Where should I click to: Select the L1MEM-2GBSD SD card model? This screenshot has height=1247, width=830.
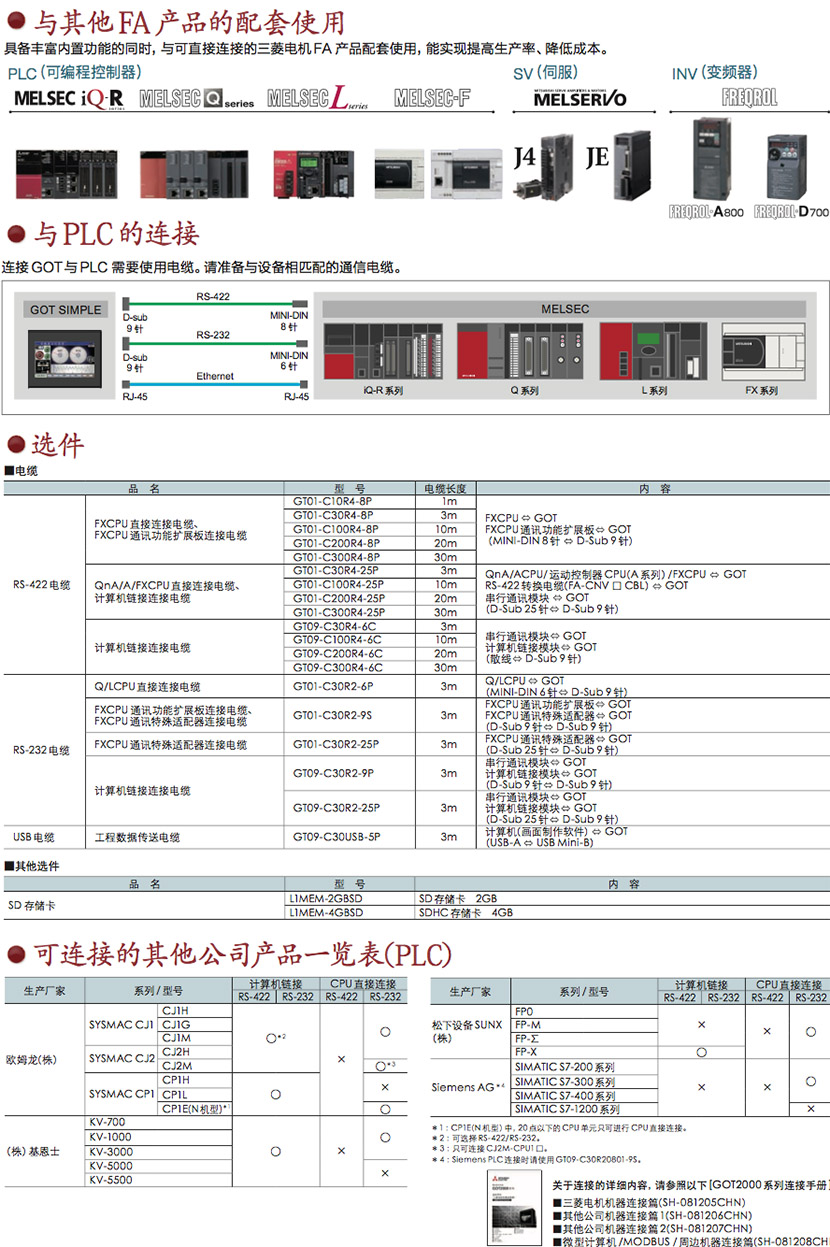(326, 899)
